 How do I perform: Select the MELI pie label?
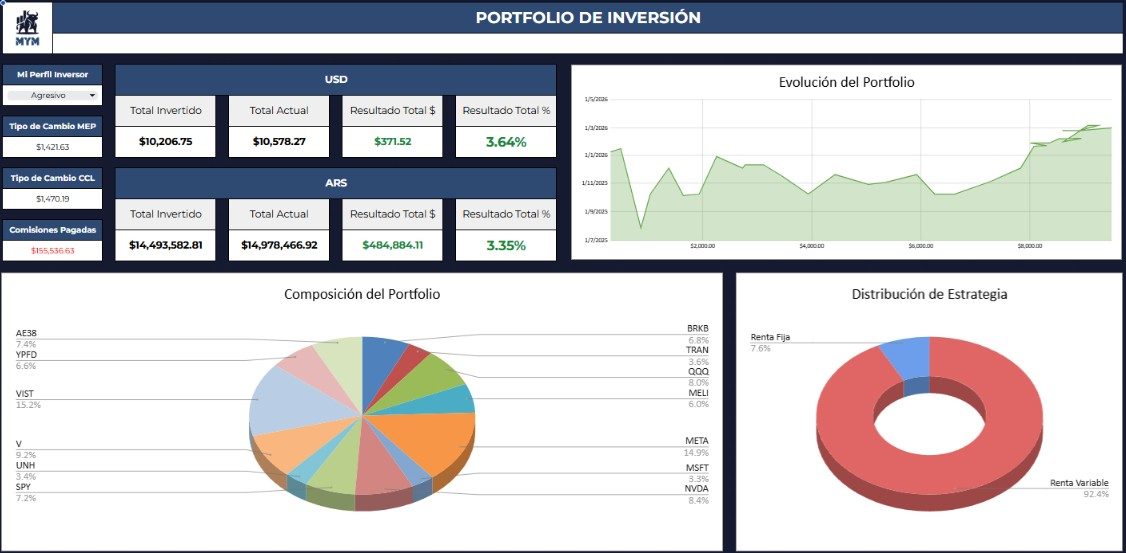[698, 399]
